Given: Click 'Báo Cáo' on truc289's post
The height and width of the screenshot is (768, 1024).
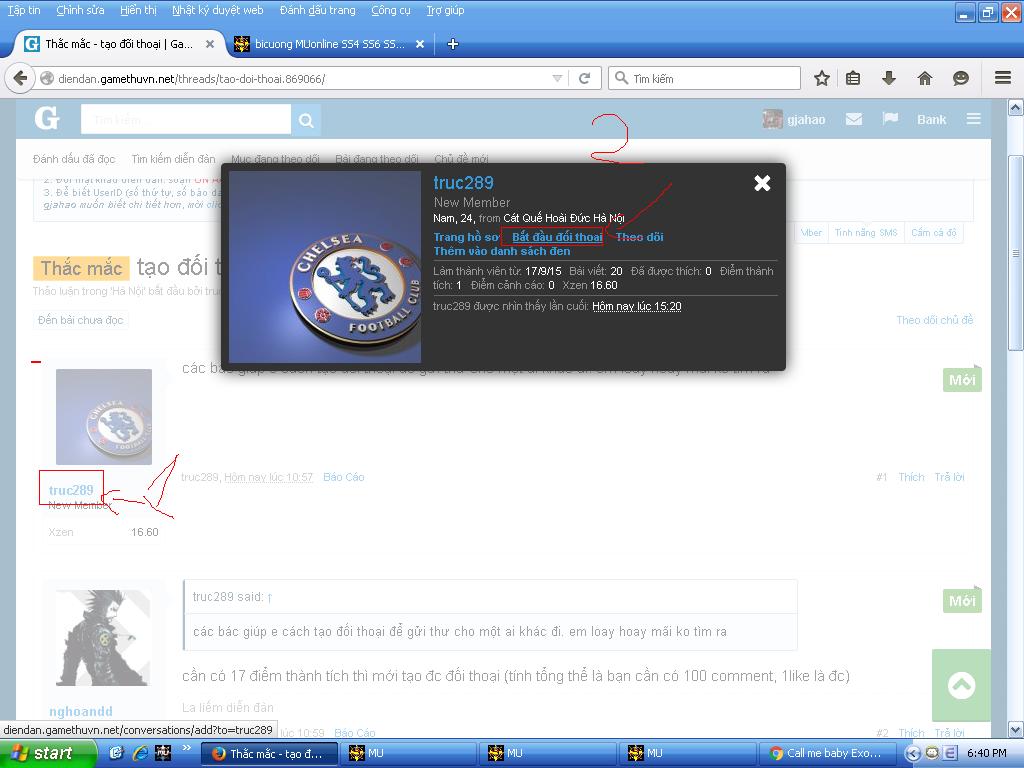Looking at the screenshot, I should (344, 477).
